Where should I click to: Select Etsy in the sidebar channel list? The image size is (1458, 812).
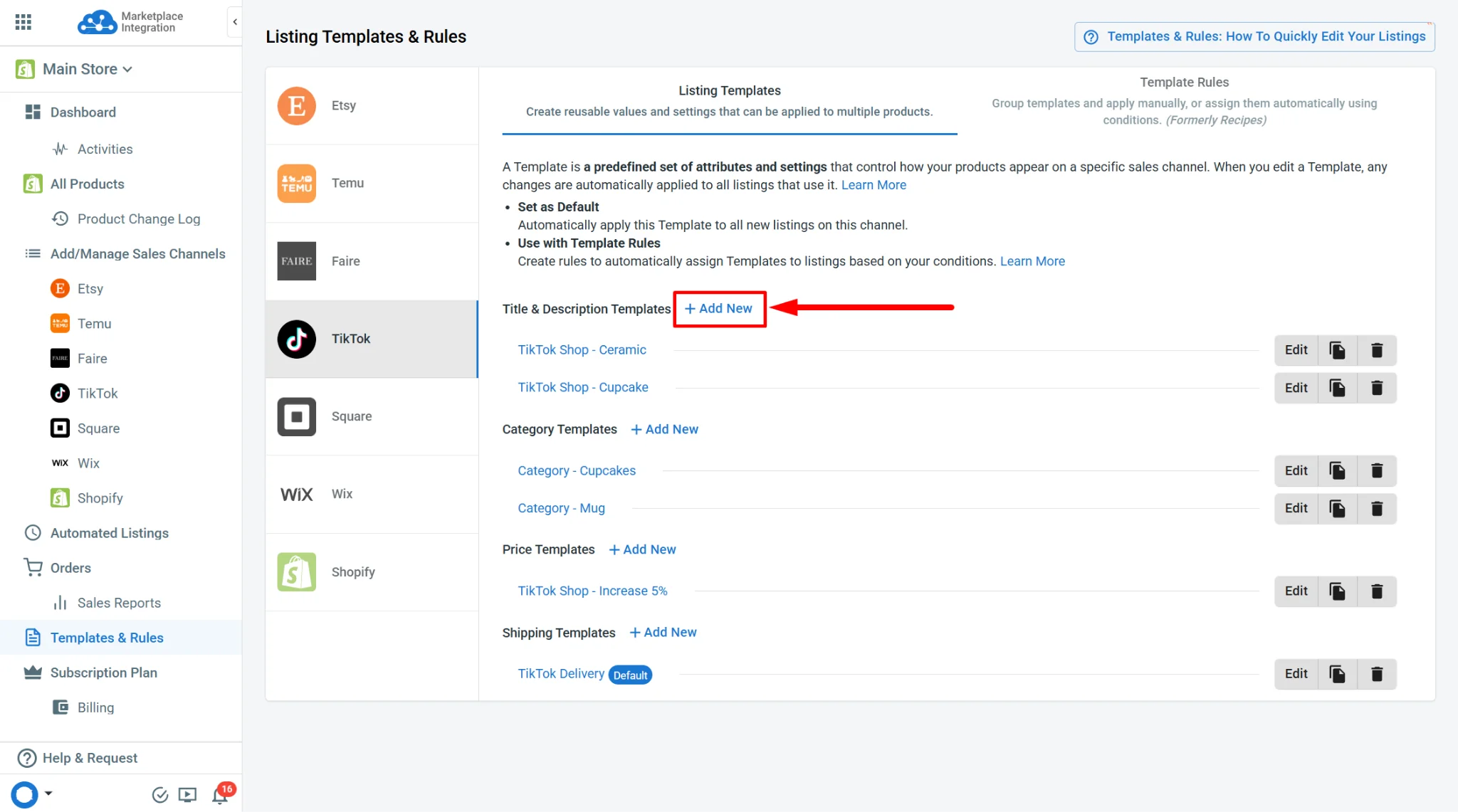[x=90, y=289]
